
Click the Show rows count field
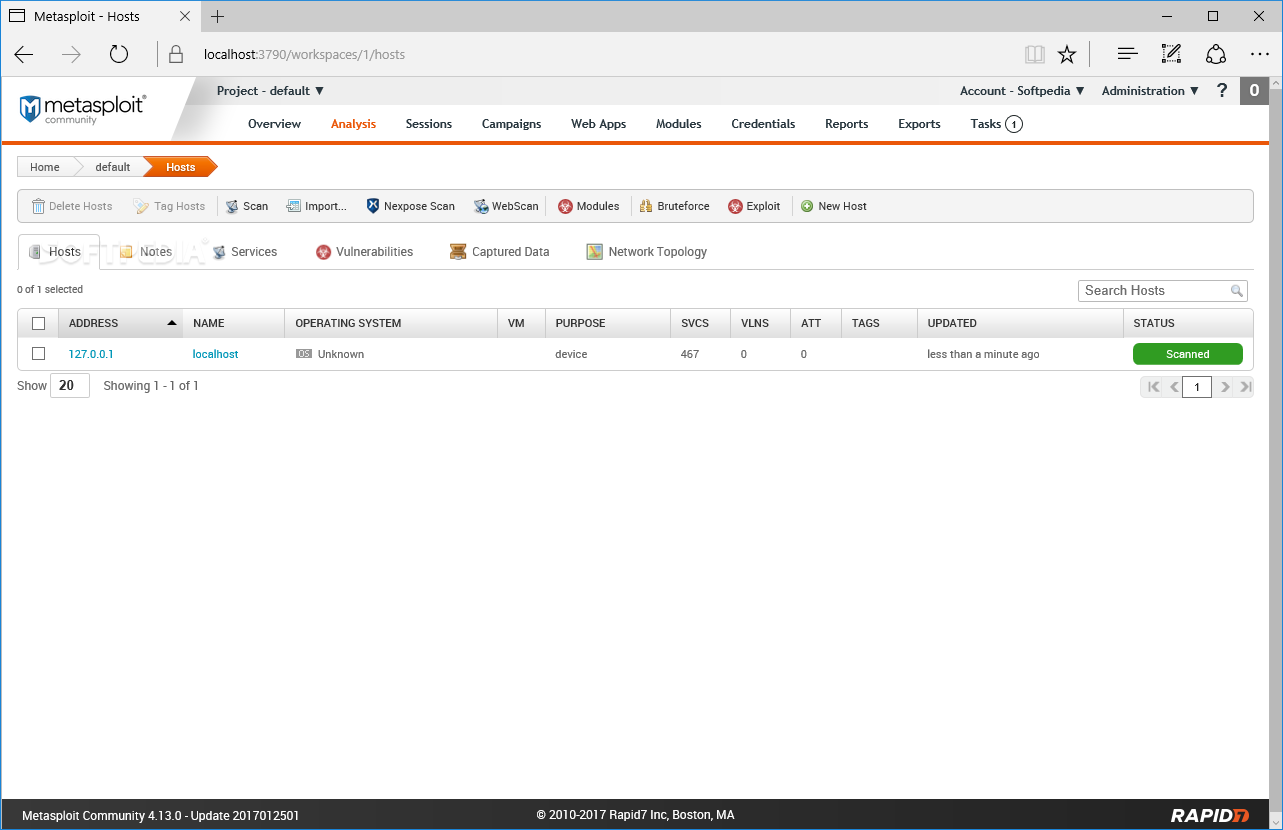[x=70, y=386]
